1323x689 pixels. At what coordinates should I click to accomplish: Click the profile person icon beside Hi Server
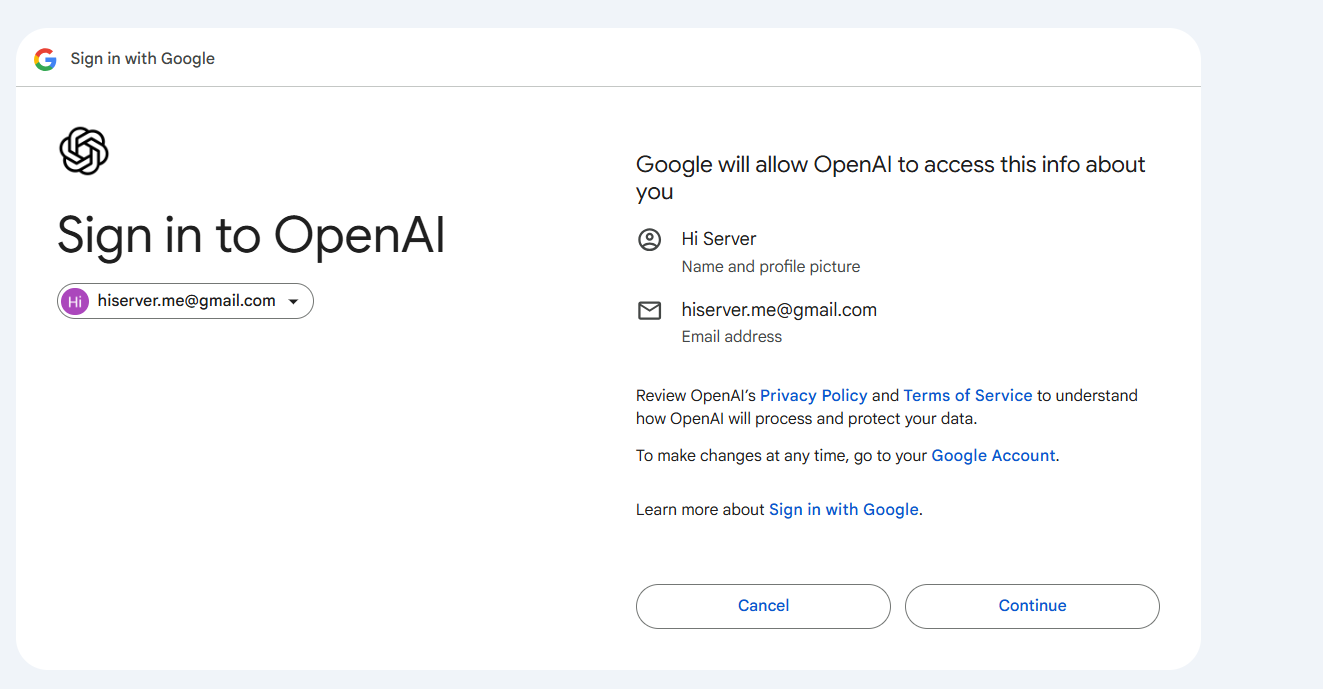click(650, 240)
